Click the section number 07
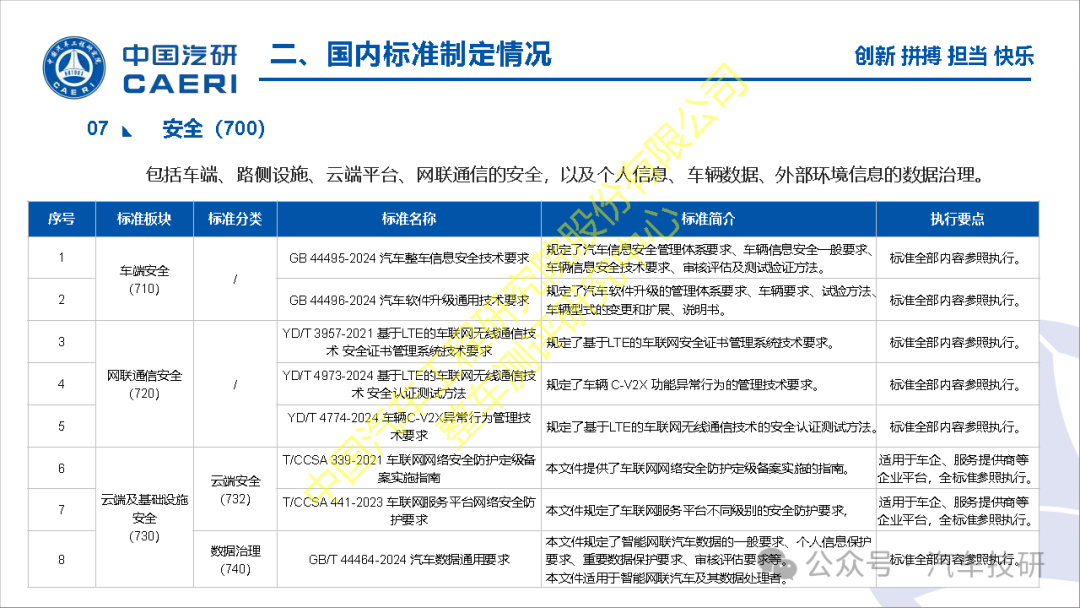Screen dimensions: 1080x608 [98, 129]
